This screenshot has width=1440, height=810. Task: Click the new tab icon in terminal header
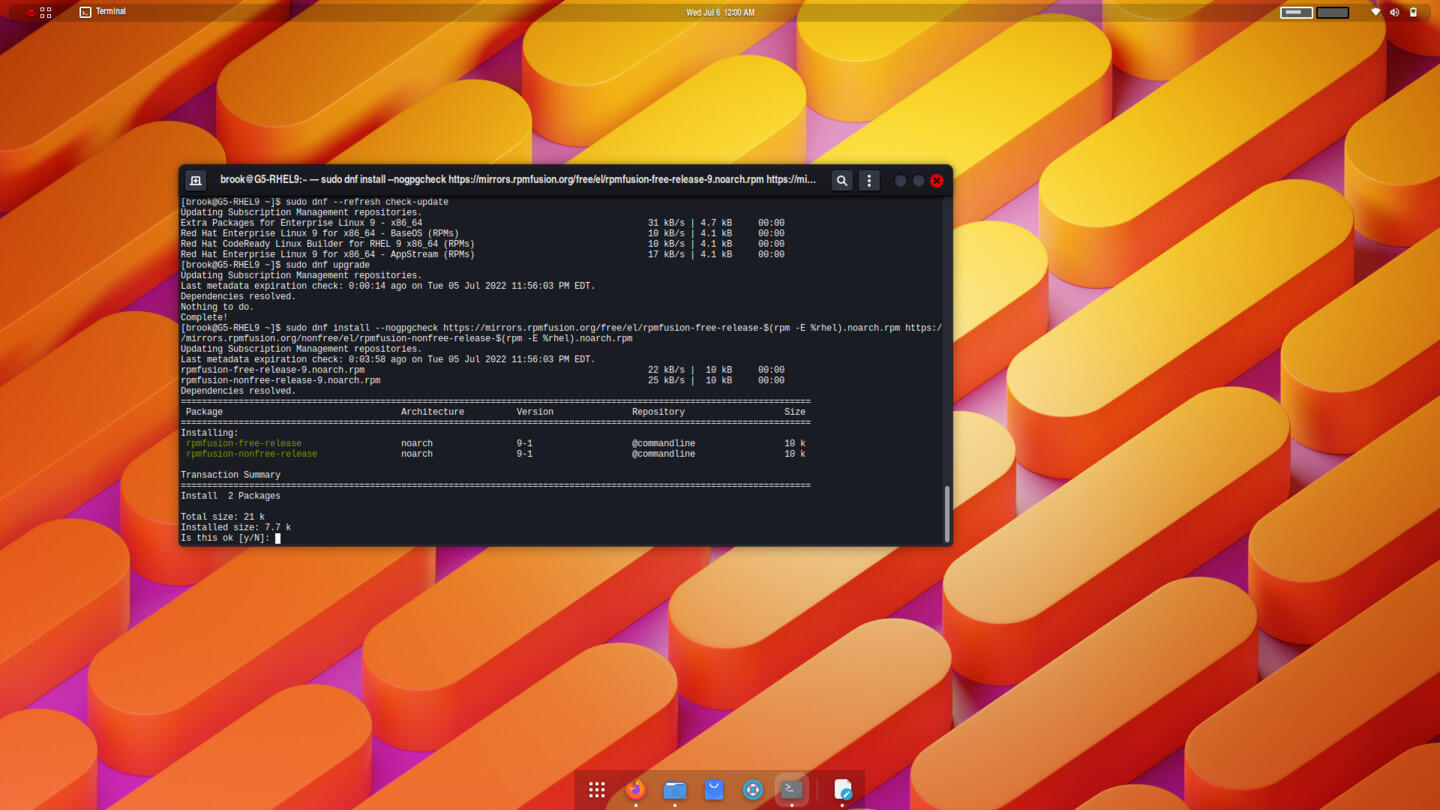(196, 180)
